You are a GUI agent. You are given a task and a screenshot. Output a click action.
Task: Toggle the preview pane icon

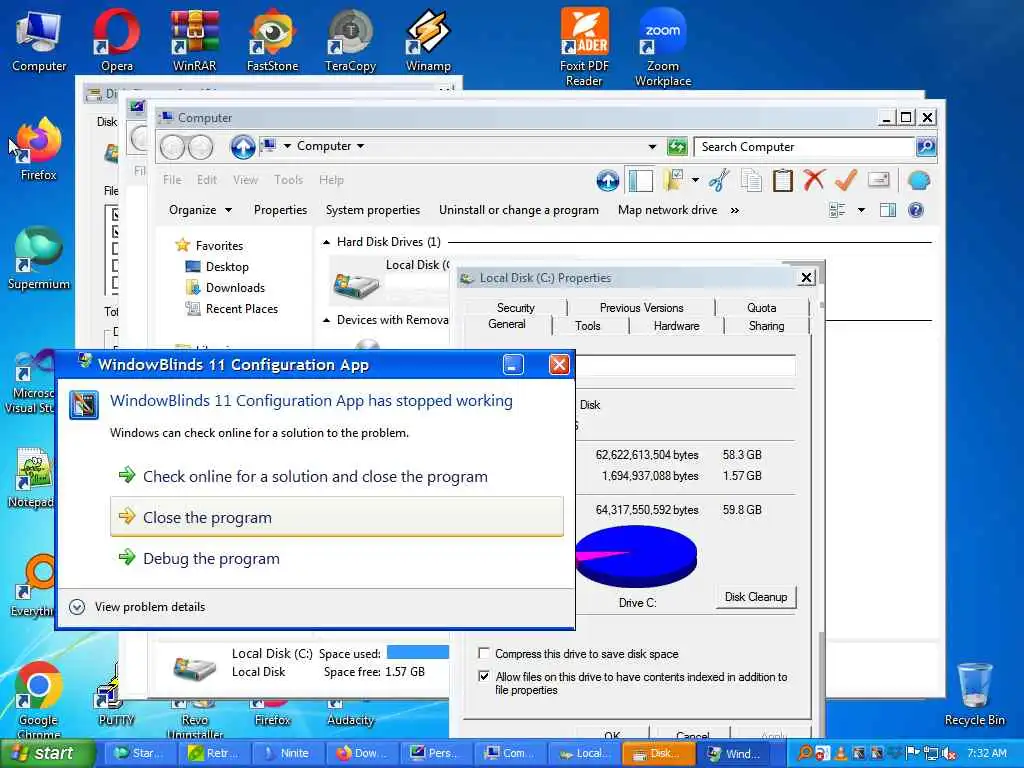tap(888, 210)
